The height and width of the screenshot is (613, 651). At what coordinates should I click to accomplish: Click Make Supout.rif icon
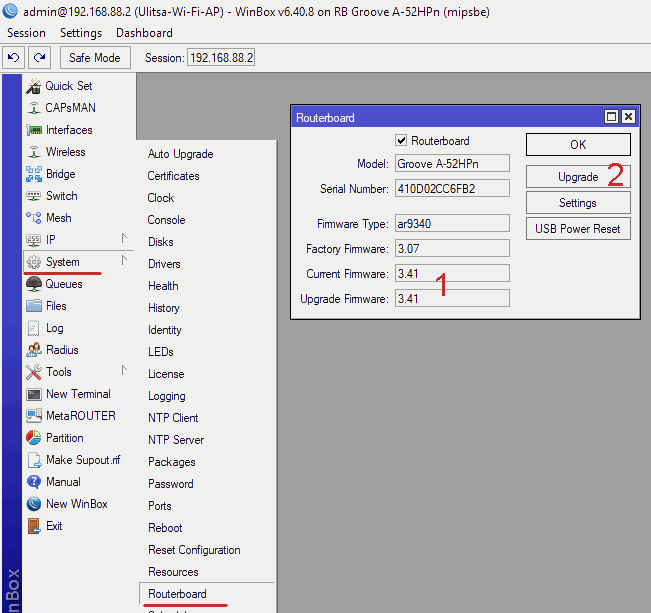click(34, 460)
